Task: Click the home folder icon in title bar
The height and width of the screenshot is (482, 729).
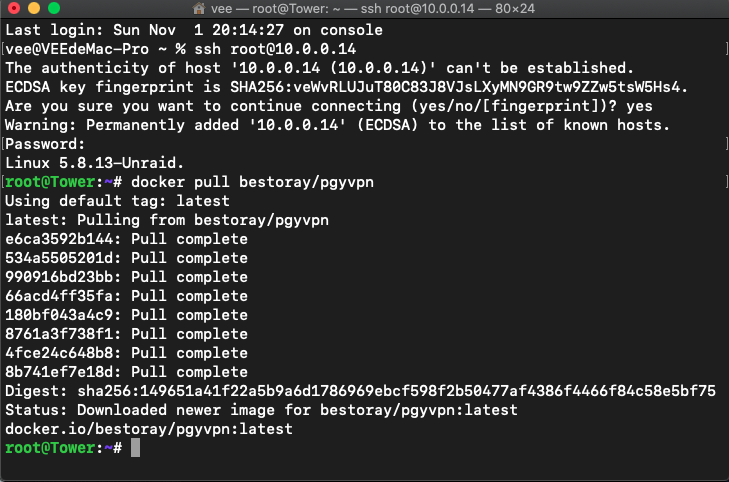Action: pyautogui.click(x=199, y=8)
